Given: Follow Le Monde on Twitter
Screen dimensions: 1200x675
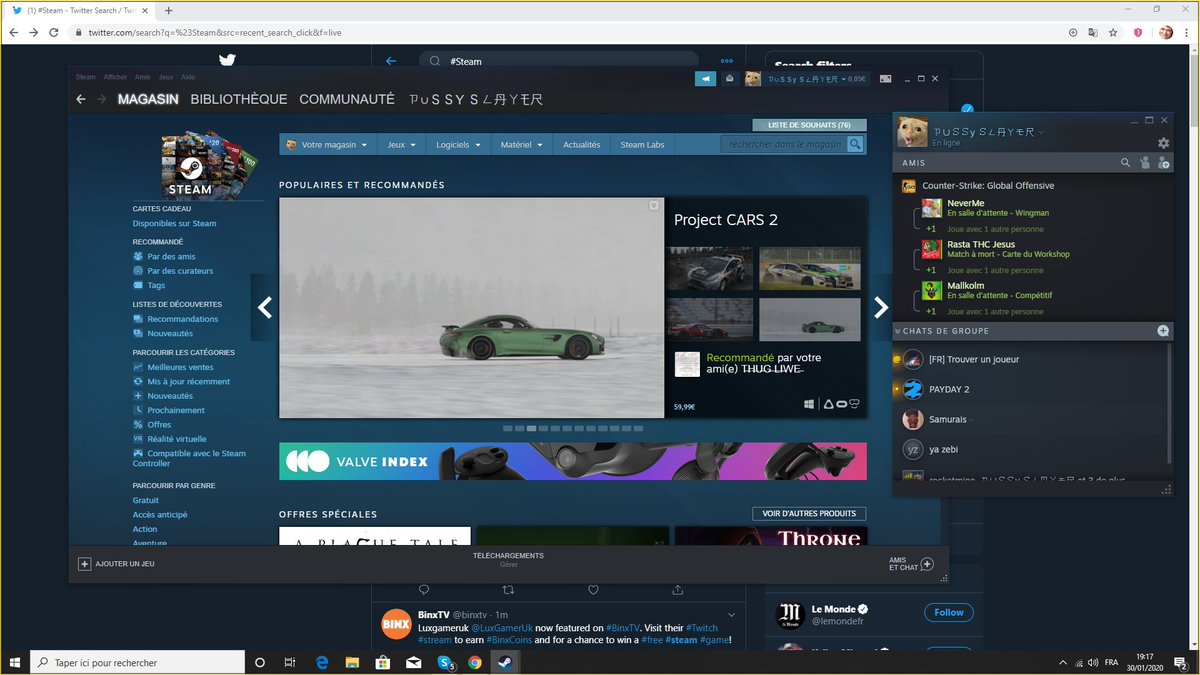Looking at the screenshot, I should pos(949,612).
